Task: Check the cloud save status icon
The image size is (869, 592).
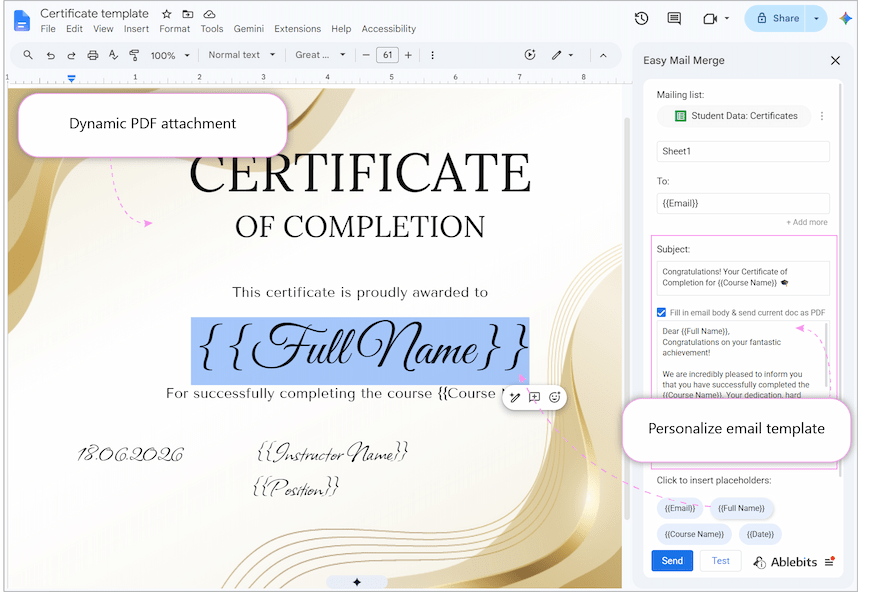Action: (209, 14)
